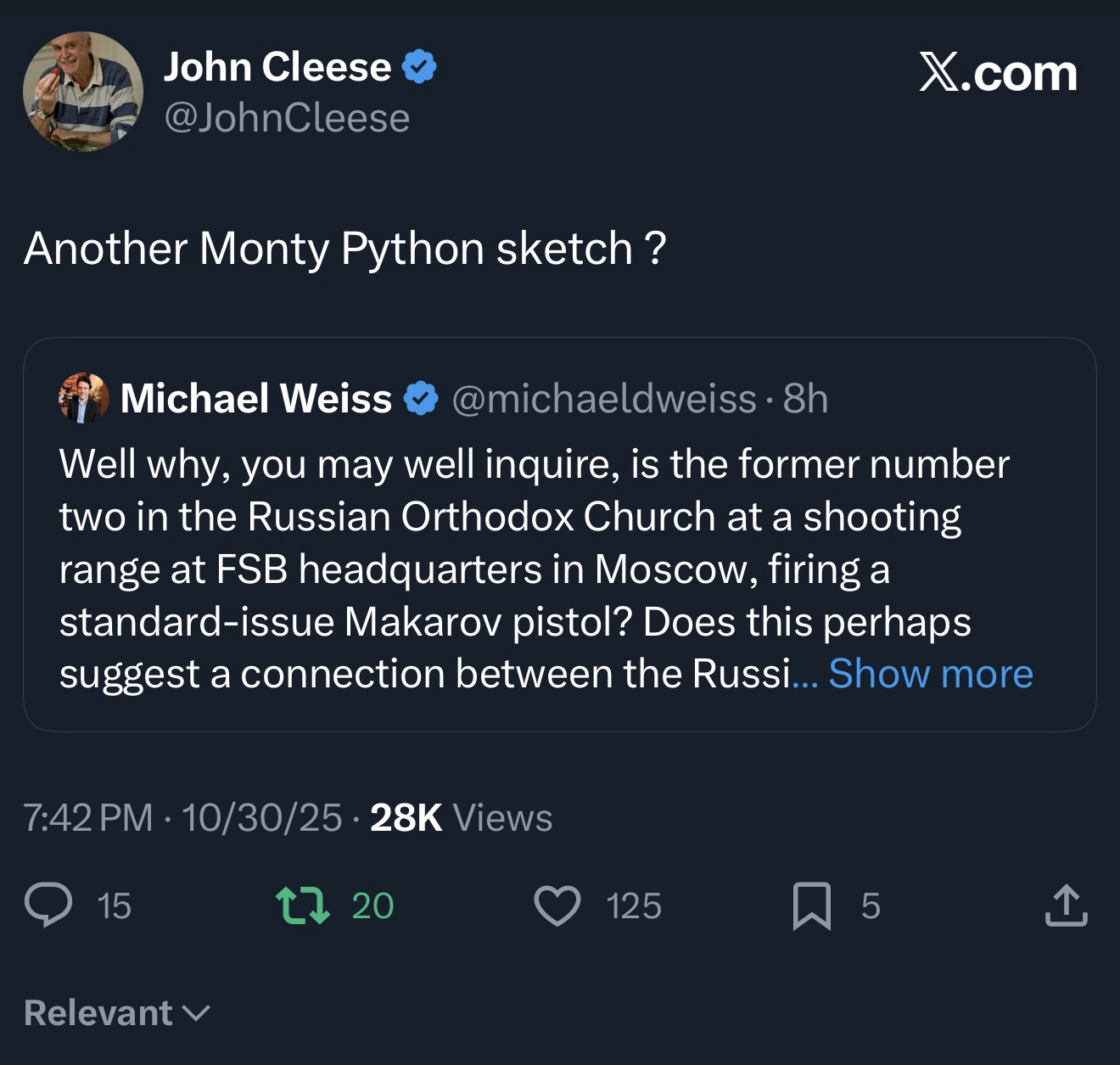Bookmark the post with bookmark icon
The height and width of the screenshot is (1065, 1120).
(811, 906)
